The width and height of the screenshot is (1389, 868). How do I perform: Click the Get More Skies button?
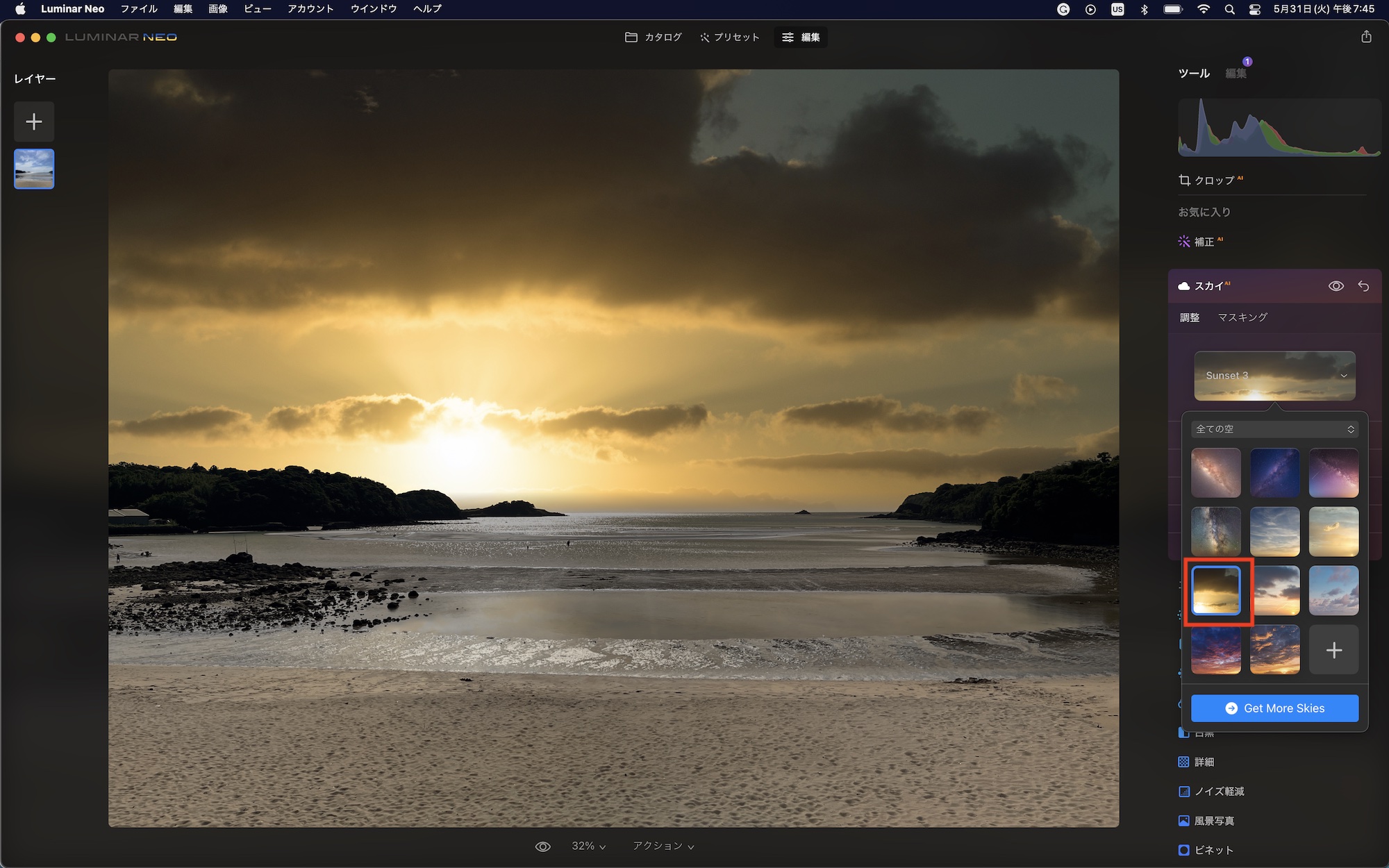click(1274, 708)
